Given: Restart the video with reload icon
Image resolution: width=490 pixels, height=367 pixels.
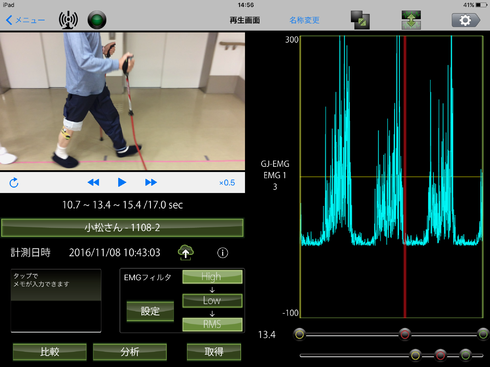Looking at the screenshot, I should click(14, 183).
